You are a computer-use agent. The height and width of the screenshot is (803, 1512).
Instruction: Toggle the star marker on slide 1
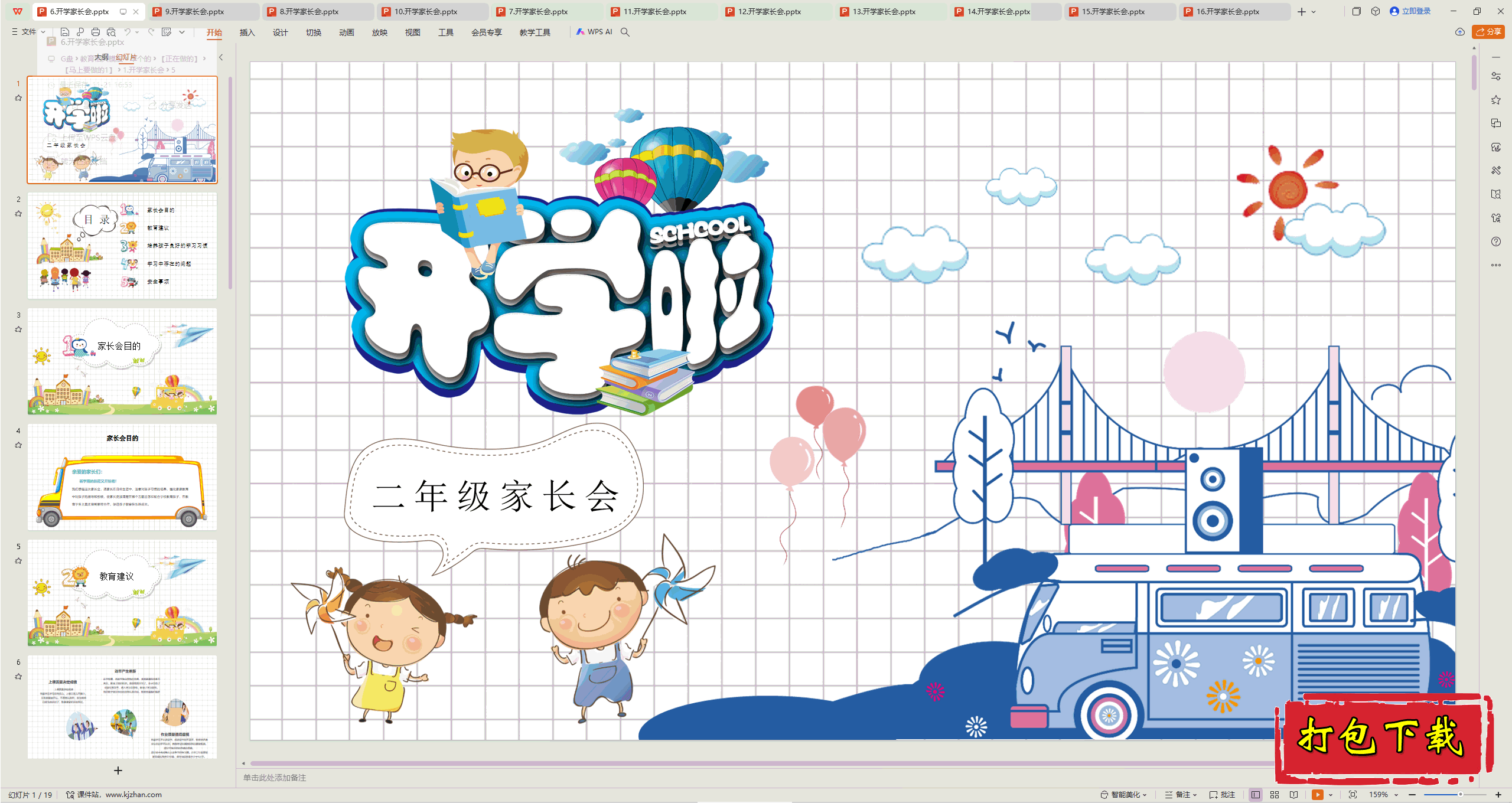click(18, 98)
